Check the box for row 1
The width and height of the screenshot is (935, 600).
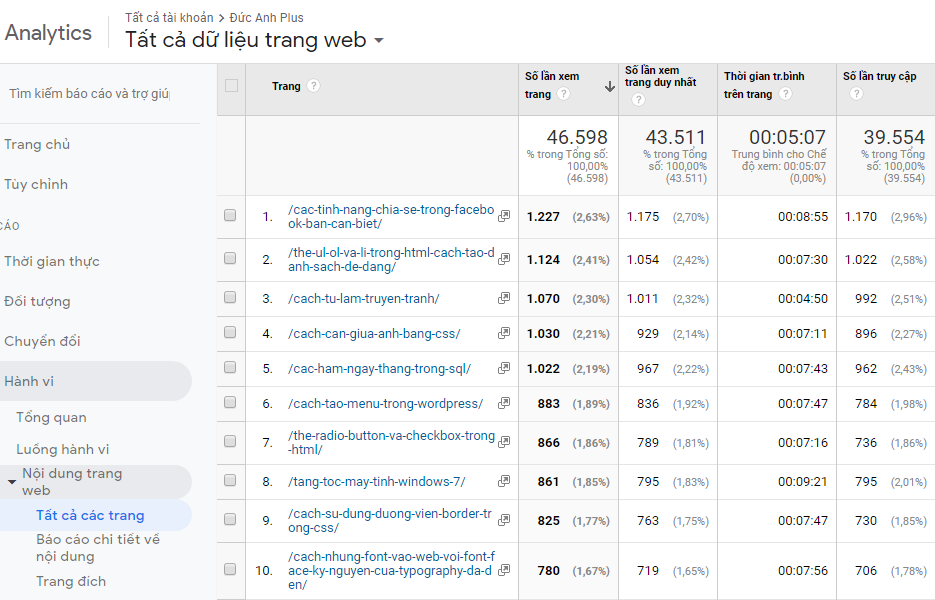coord(230,216)
